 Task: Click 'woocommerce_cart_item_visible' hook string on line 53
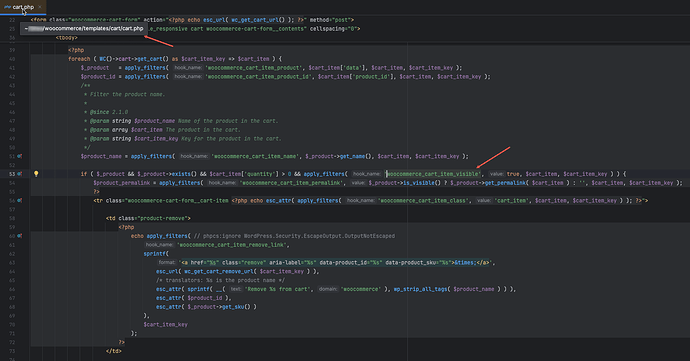pyautogui.click(x=433, y=174)
